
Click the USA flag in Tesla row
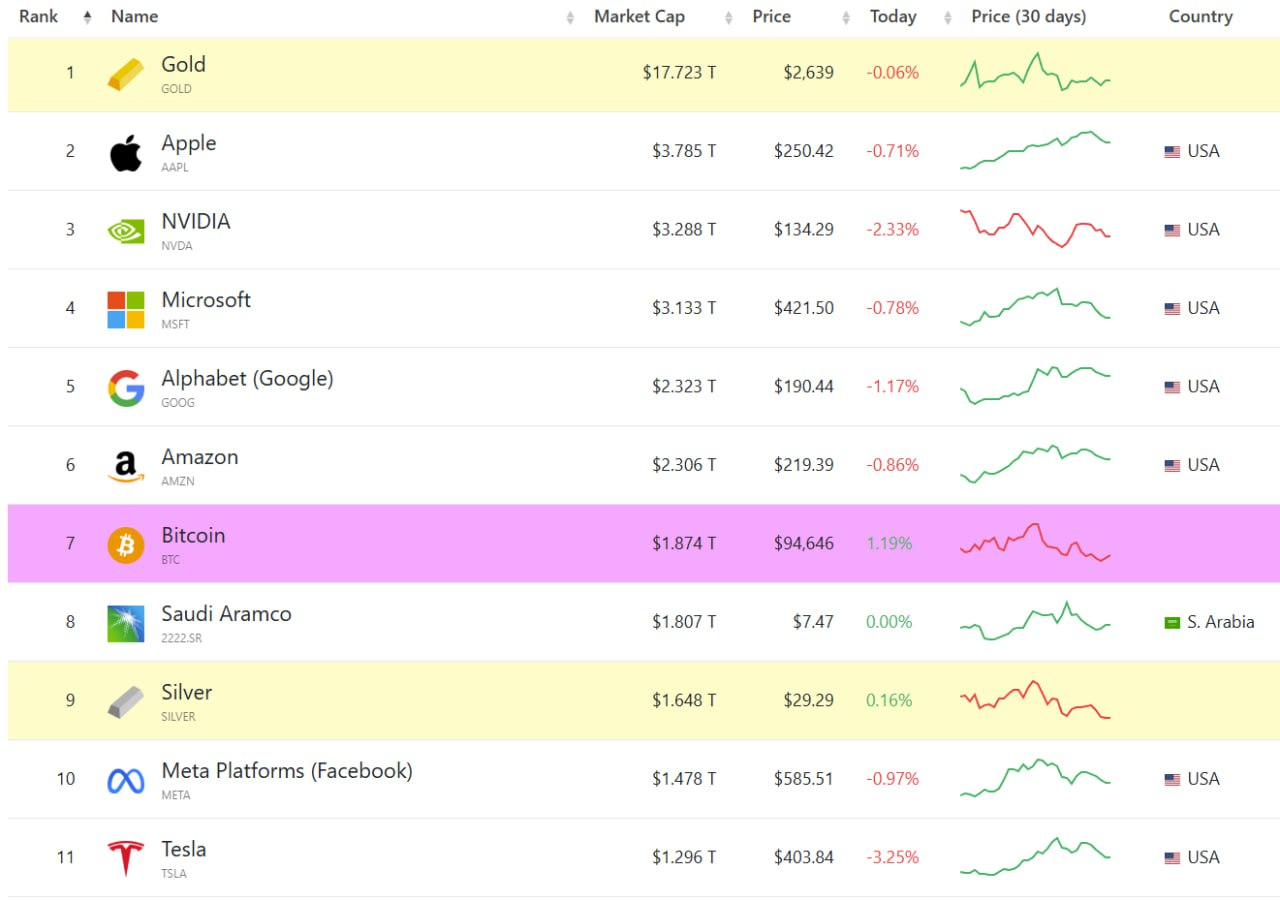coord(1172,858)
